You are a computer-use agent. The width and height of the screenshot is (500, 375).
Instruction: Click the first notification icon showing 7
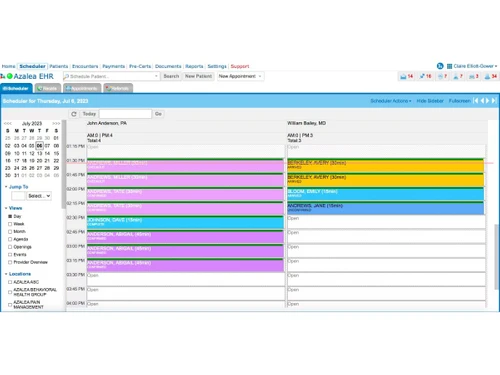pos(442,76)
